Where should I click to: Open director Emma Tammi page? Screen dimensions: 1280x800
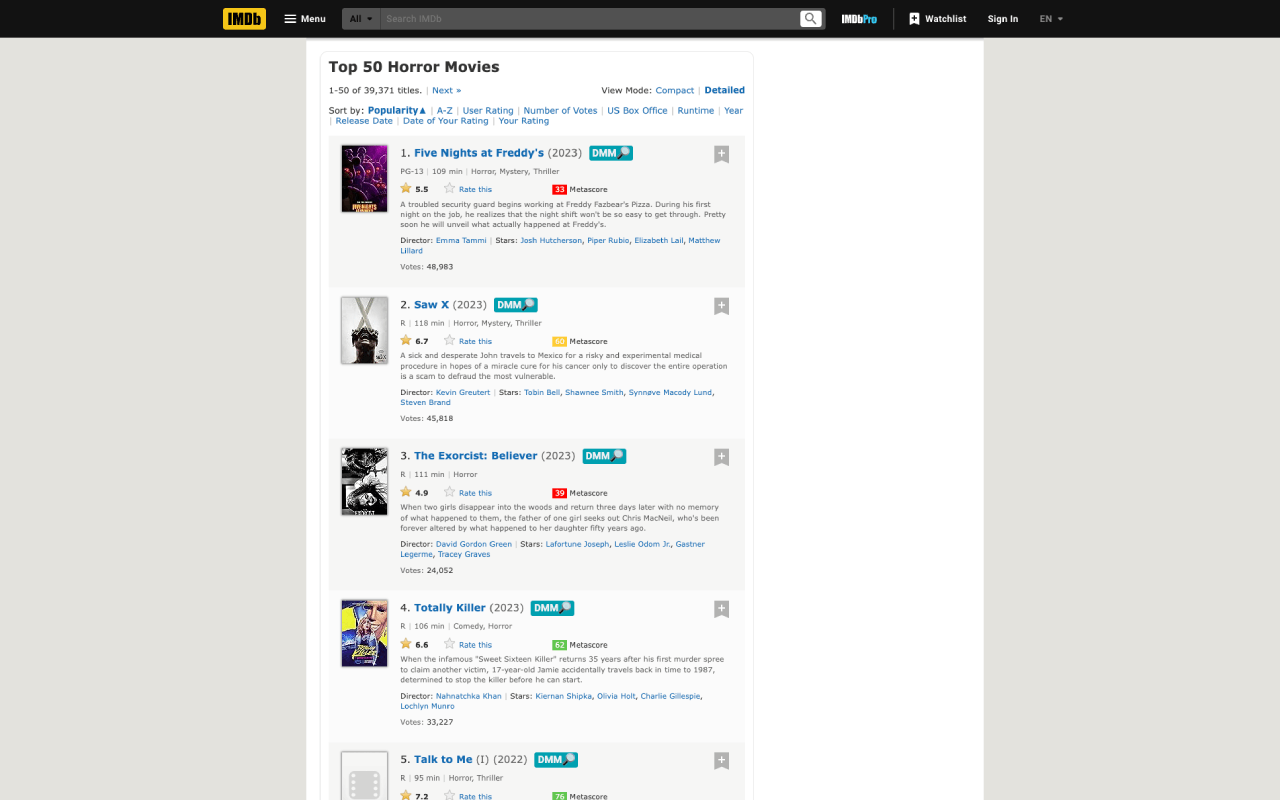point(461,240)
